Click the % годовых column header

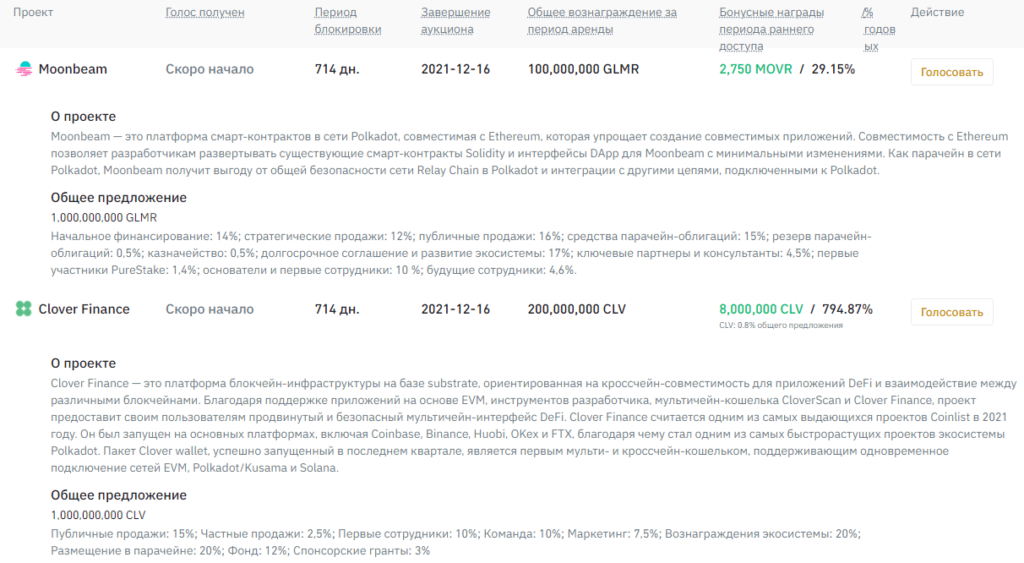click(870, 29)
